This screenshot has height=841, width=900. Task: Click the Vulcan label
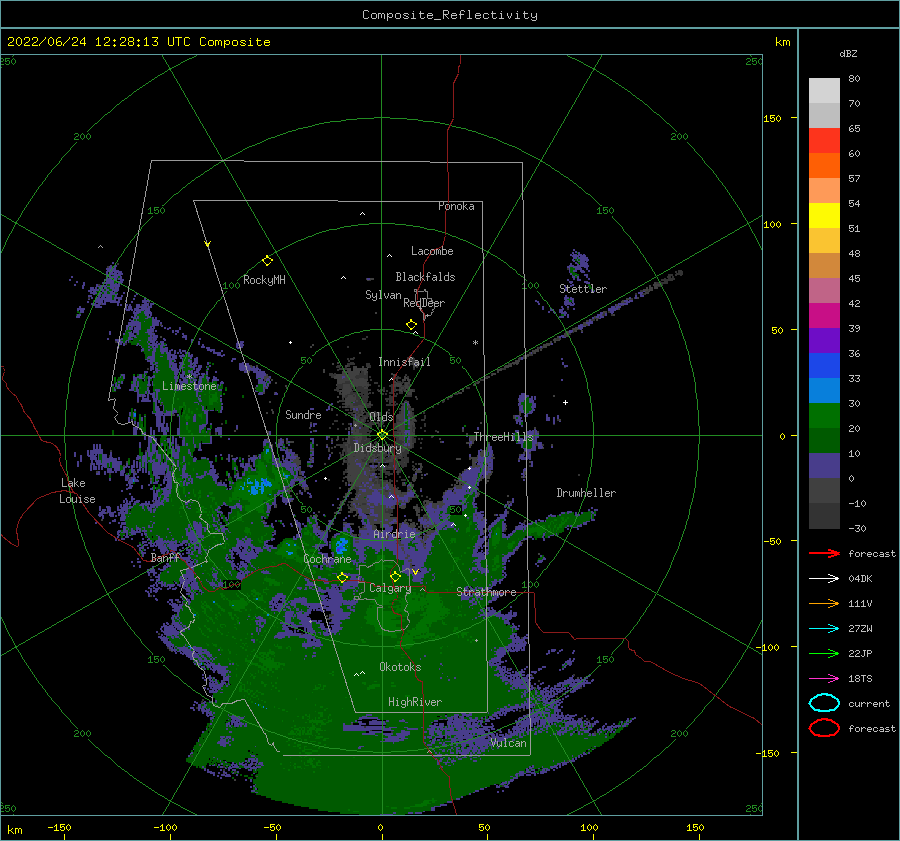click(509, 743)
